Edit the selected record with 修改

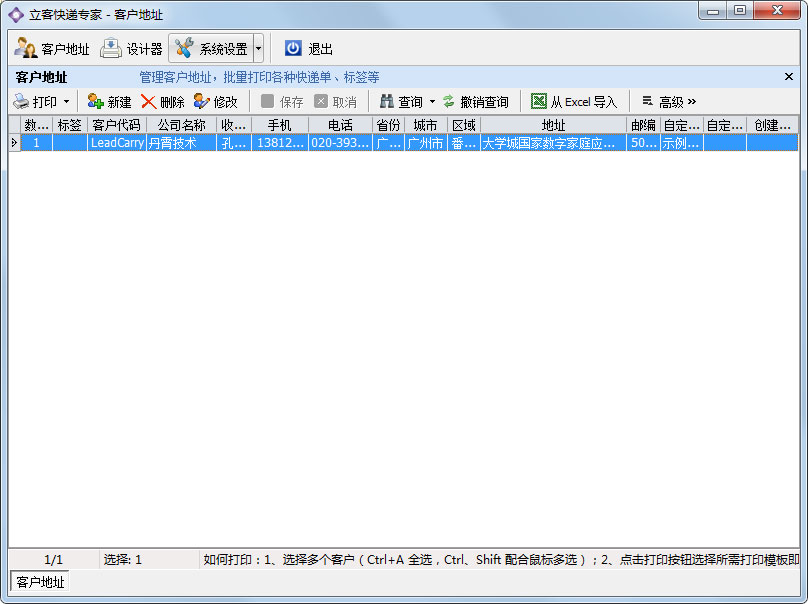pos(215,102)
